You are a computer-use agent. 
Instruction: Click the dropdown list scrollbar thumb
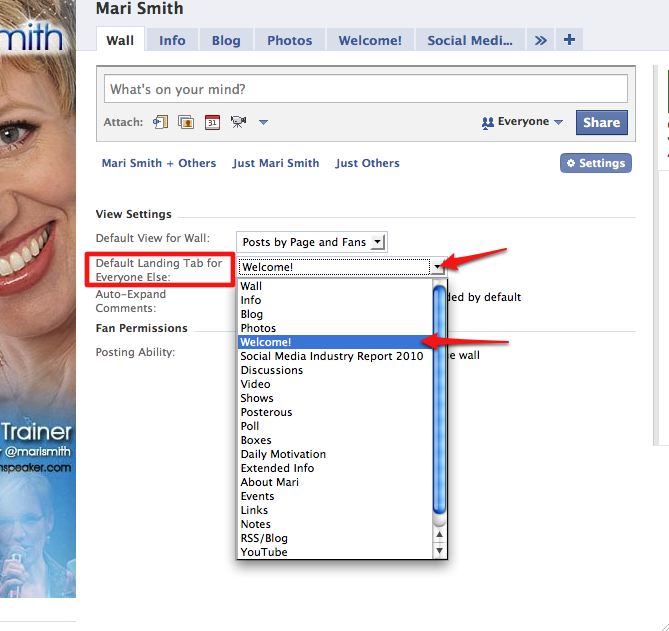click(439, 400)
